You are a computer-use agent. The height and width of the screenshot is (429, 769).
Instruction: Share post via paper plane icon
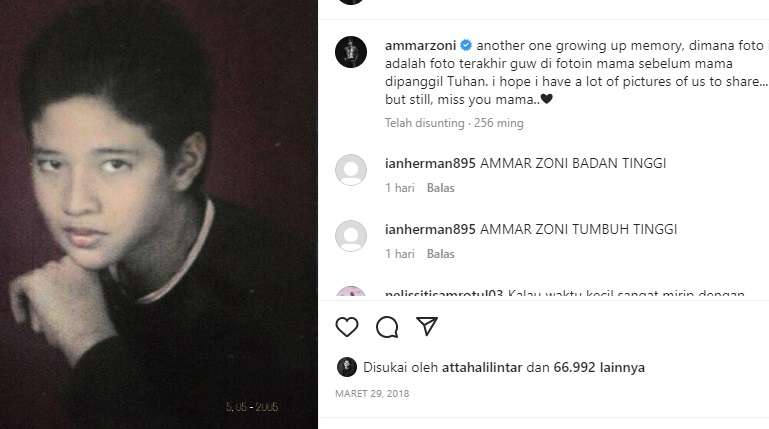click(x=427, y=327)
